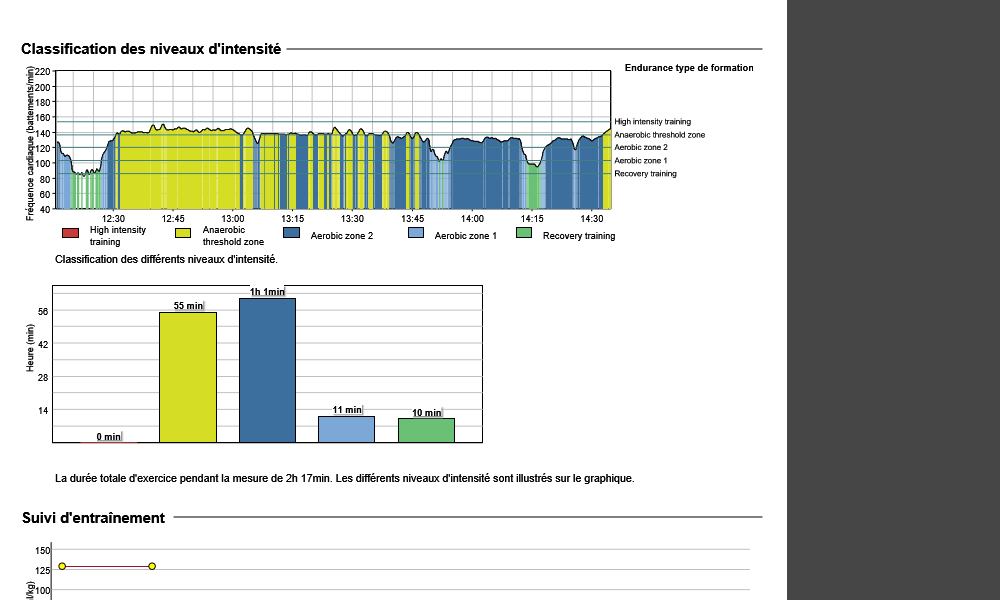The image size is (1000, 600).
Task: Click the Anaerobic threshold zone line label at right
Action: (x=659, y=135)
